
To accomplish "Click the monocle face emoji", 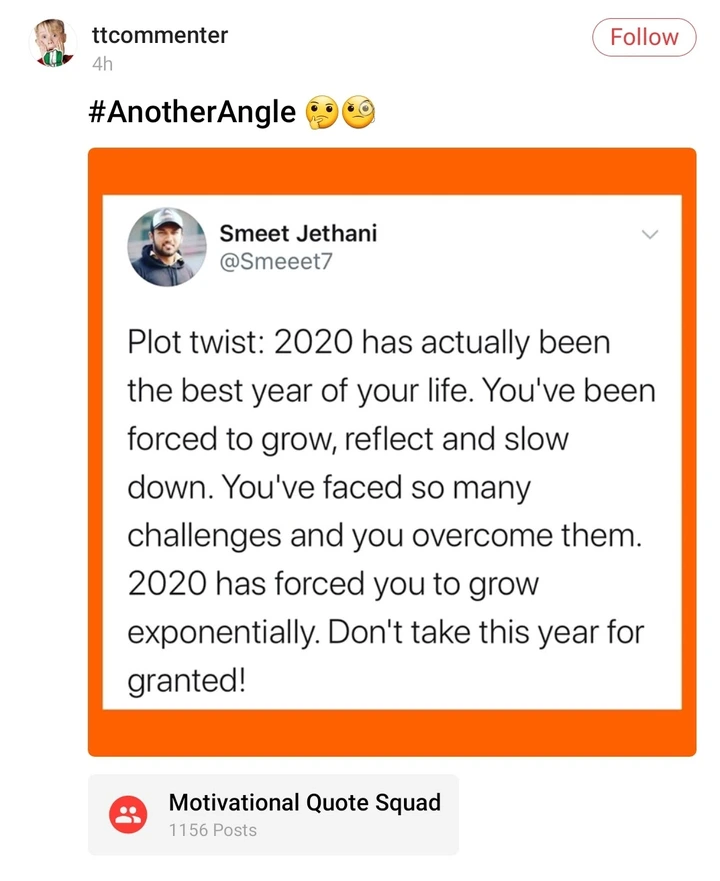I will coord(358,112).
